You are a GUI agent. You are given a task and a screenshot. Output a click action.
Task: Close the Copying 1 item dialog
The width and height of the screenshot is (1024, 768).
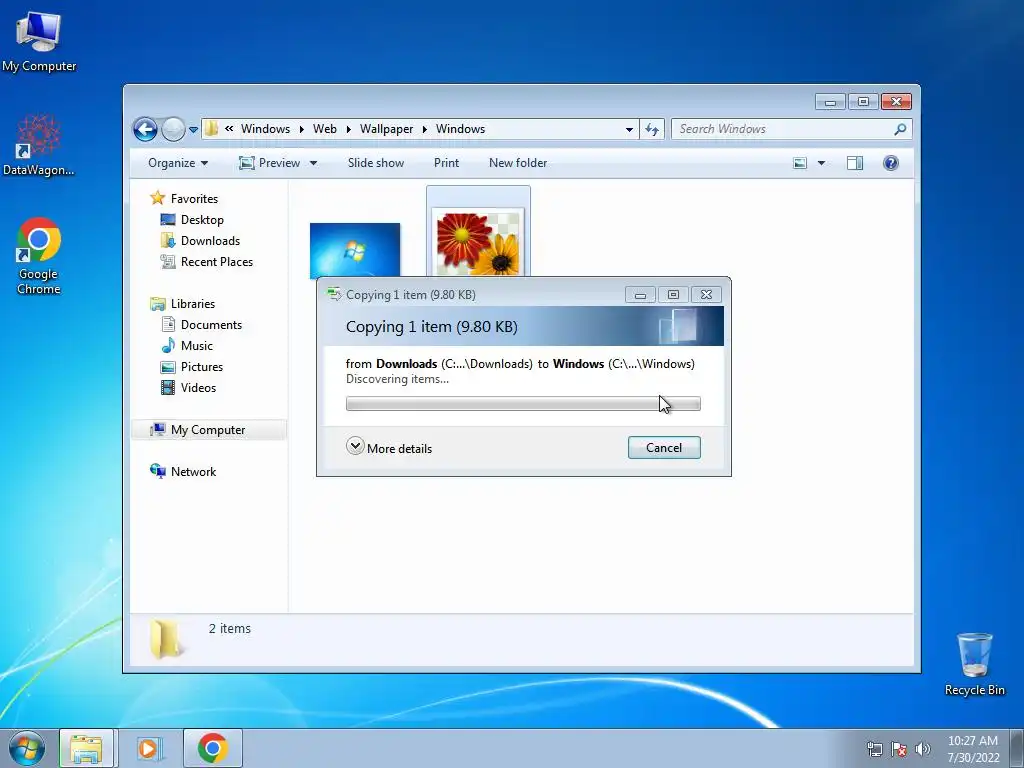point(707,295)
